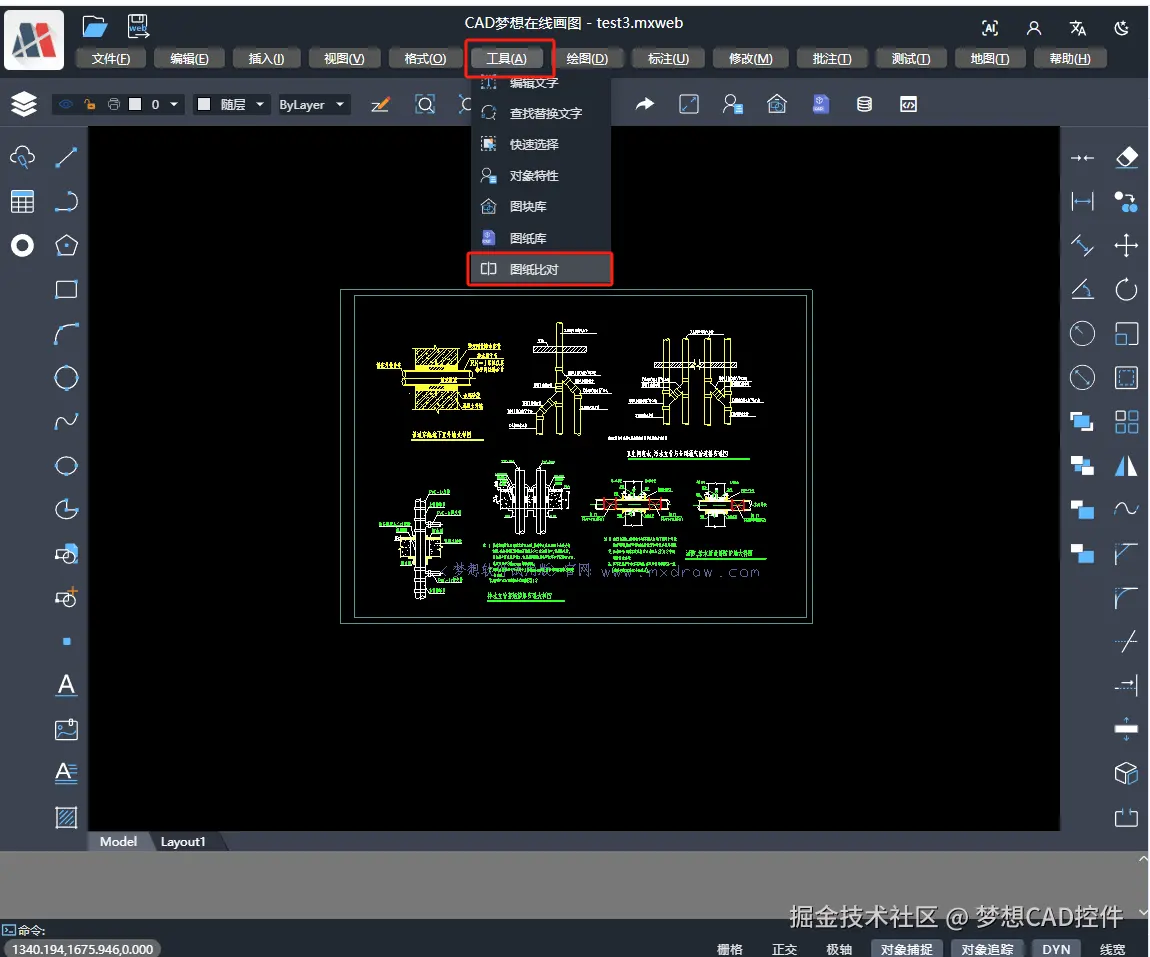Select the linear dimension tool
The width and height of the screenshot is (1150, 957).
coord(1083,201)
